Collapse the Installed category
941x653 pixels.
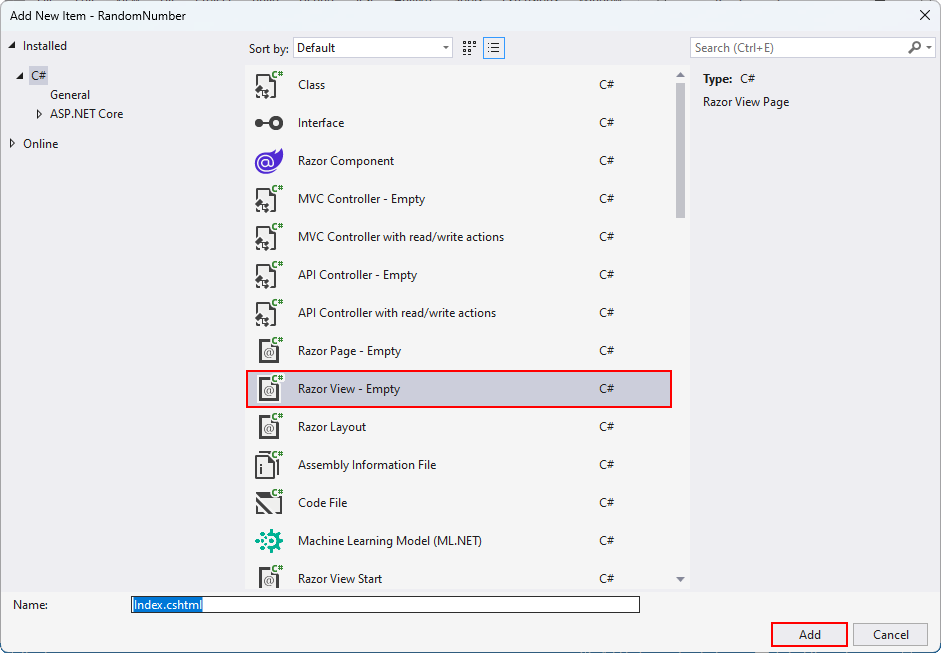[12, 45]
